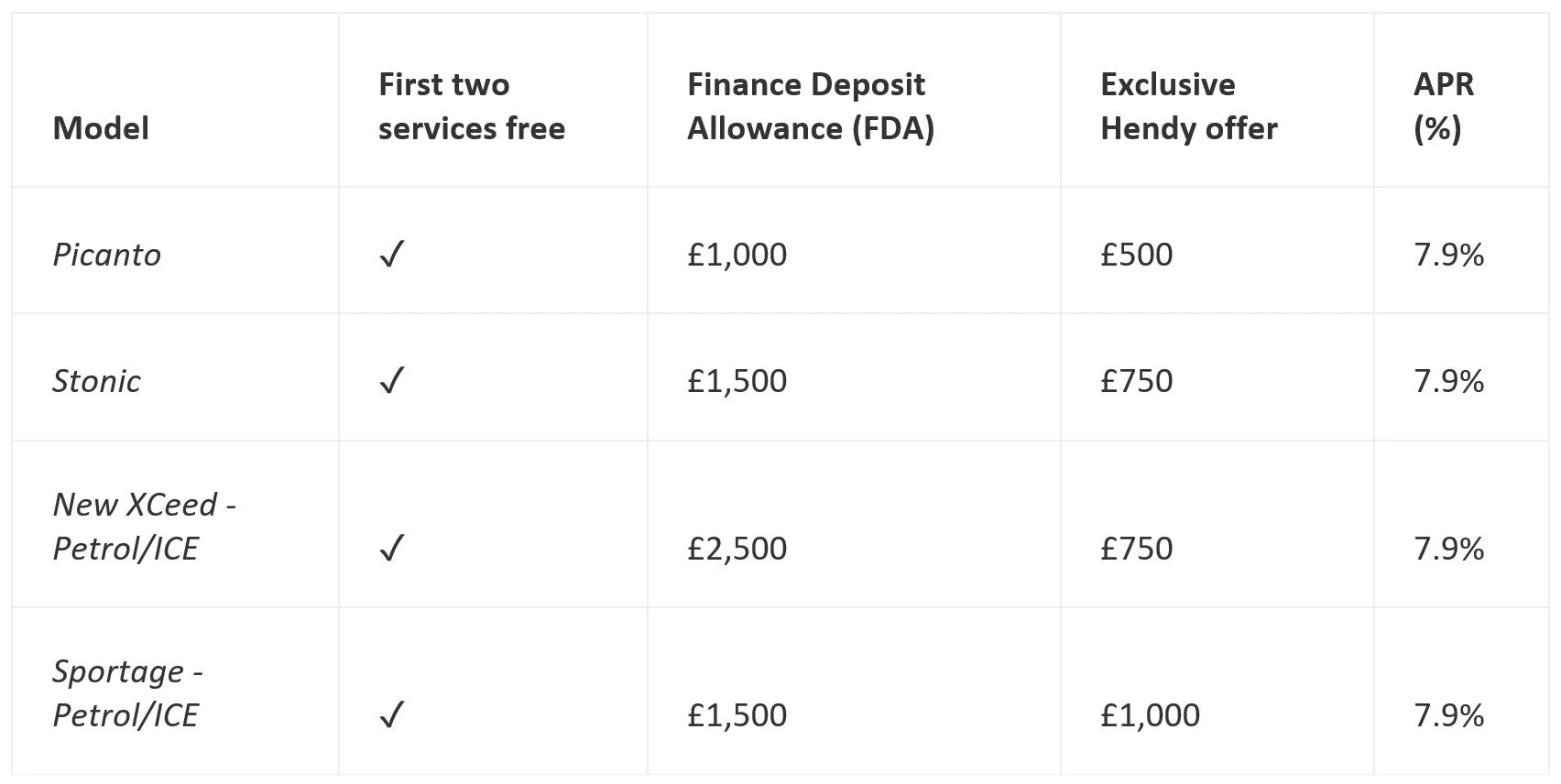Click the Stonic services checkmark

coord(391,381)
